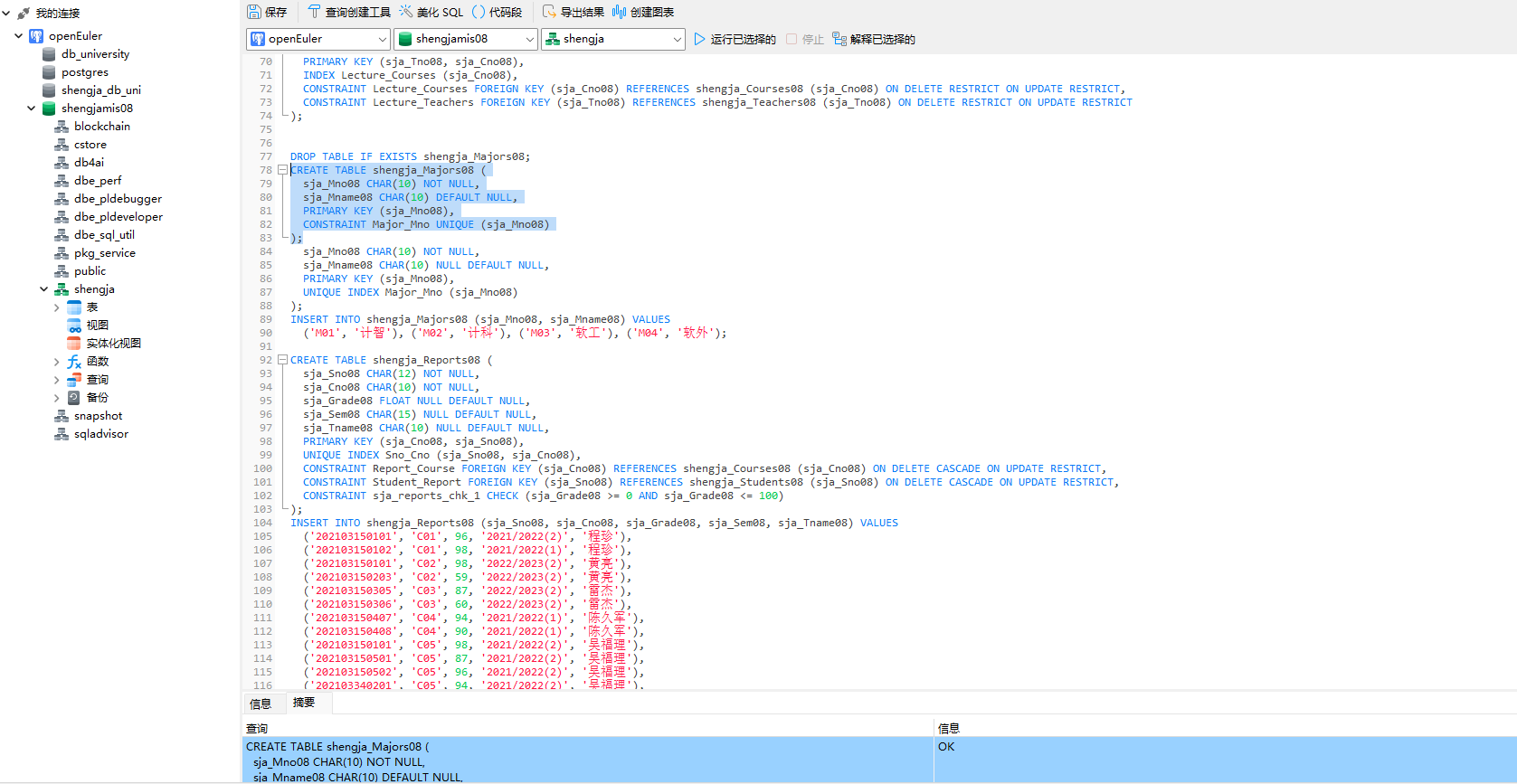Open the shengja schema dropdown

coord(678,39)
